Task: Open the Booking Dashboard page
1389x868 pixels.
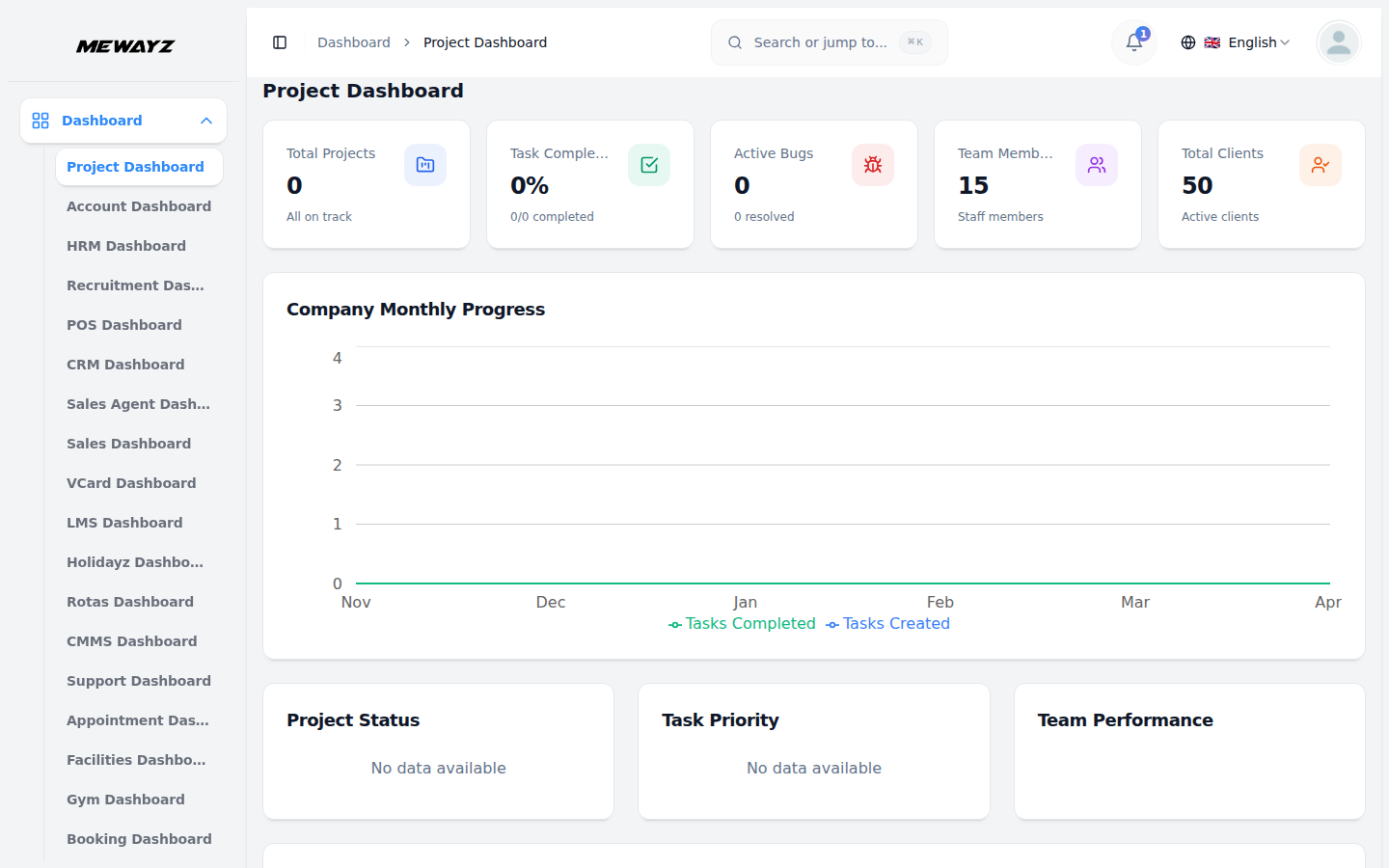Action: click(x=139, y=838)
